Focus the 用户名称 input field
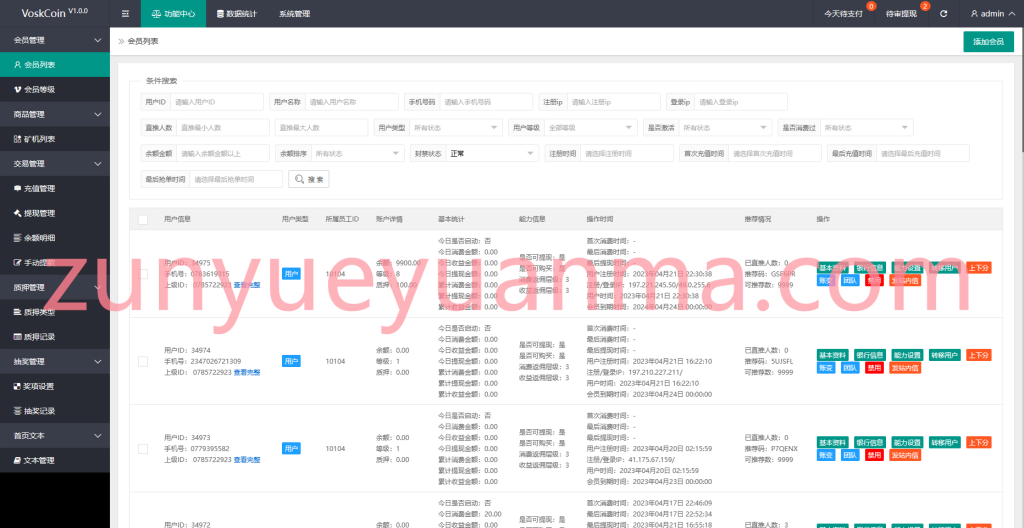This screenshot has height=528, width=1024. coord(351,102)
